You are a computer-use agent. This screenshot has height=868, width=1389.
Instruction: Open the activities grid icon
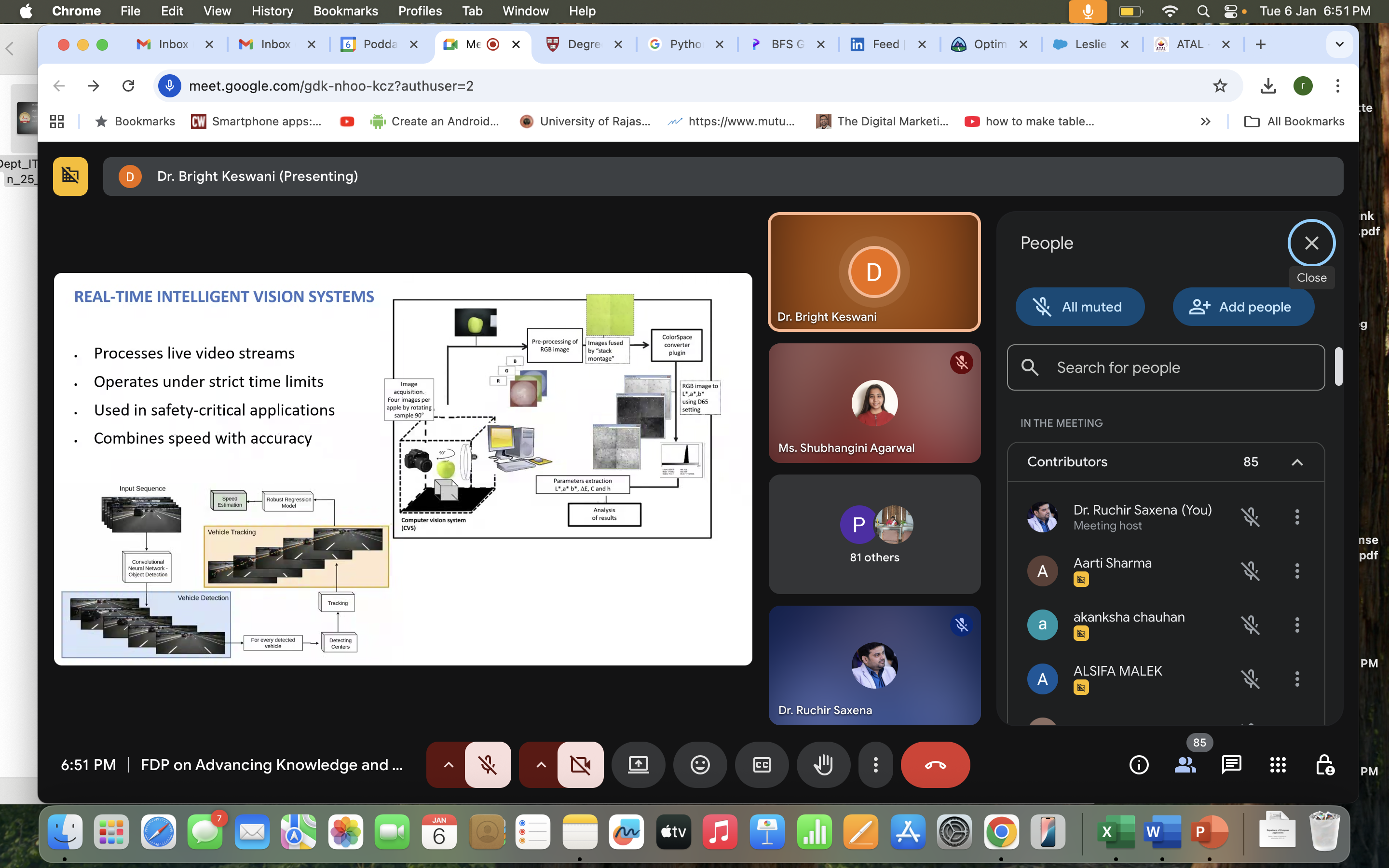tap(1278, 765)
